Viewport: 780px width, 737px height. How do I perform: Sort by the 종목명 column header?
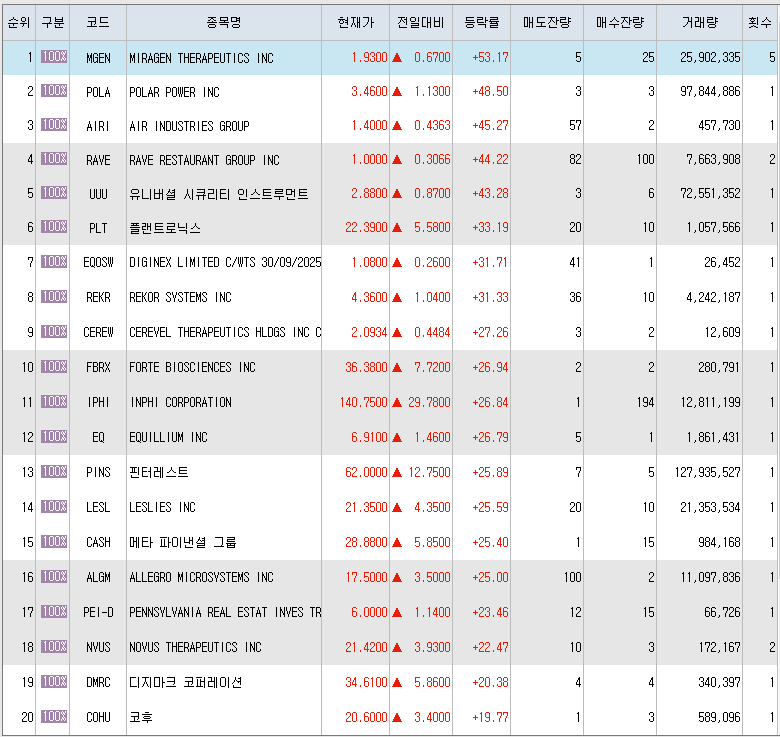224,22
